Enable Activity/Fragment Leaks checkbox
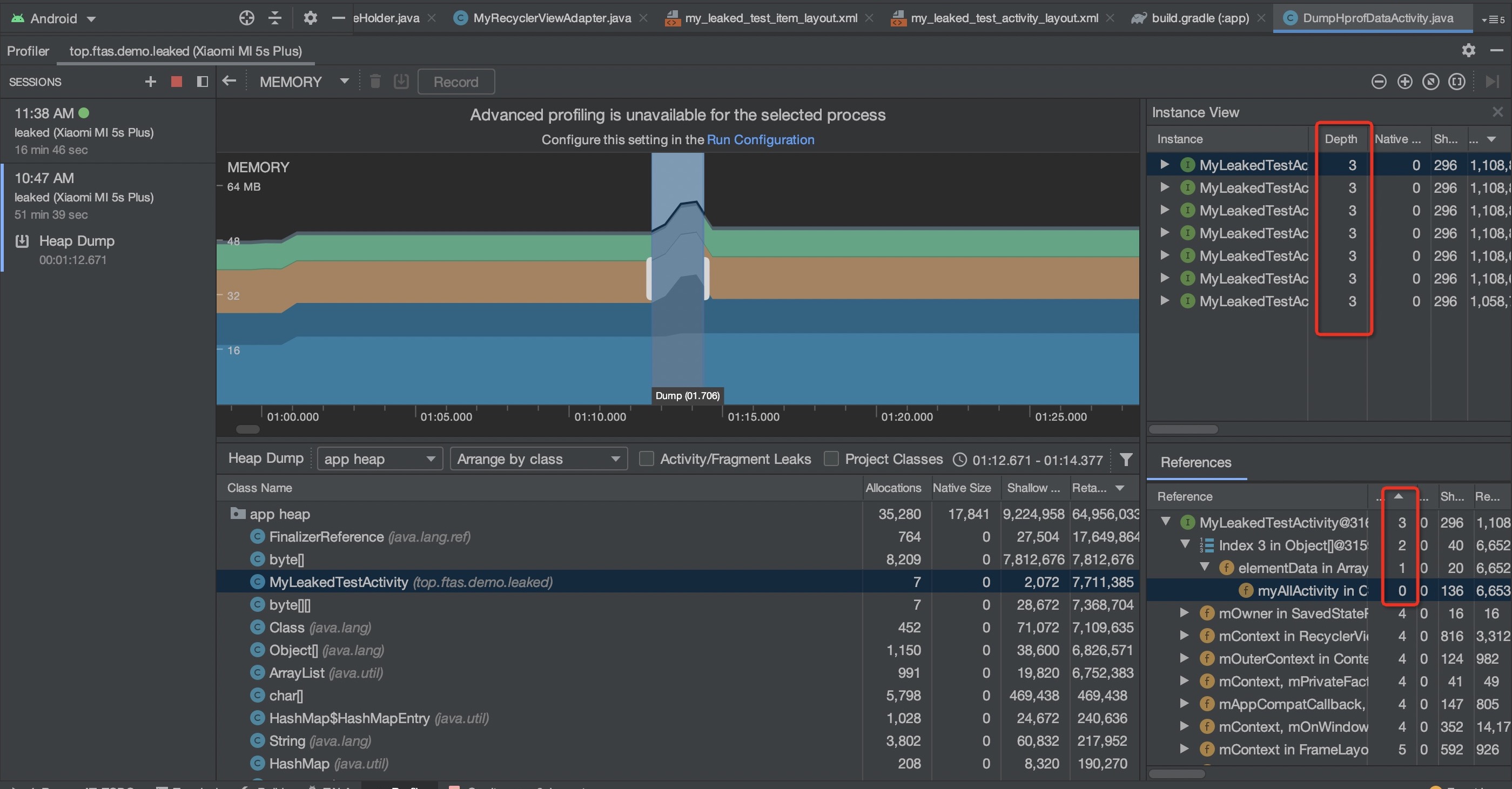1512x789 pixels. point(646,458)
